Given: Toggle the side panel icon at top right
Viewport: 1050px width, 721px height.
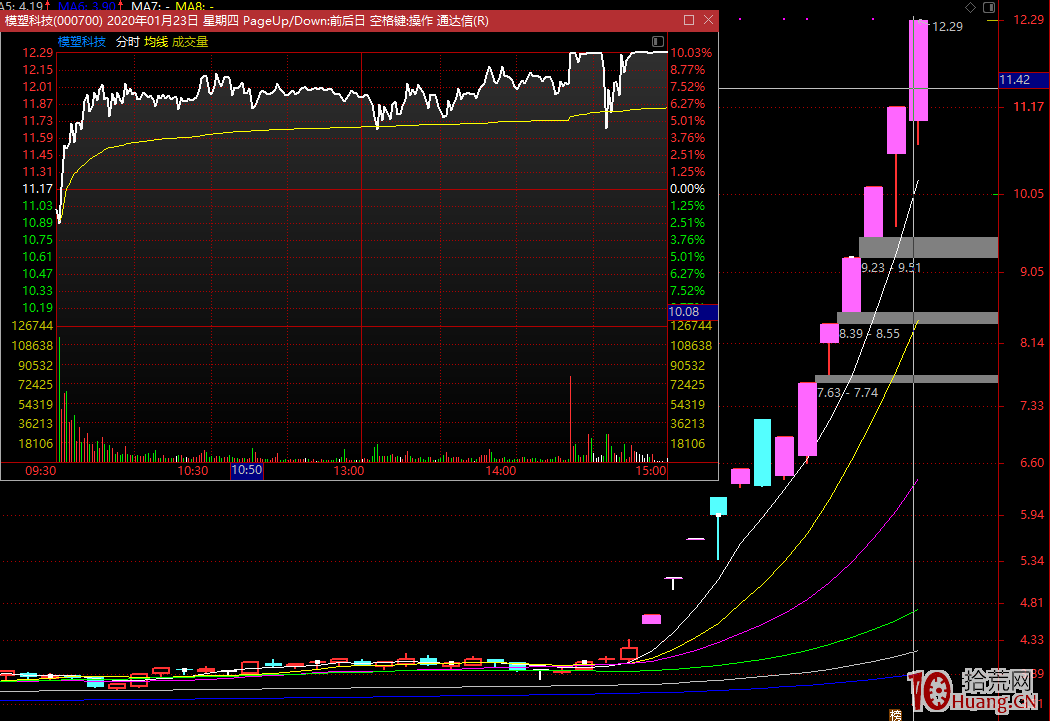Looking at the screenshot, I should (x=989, y=7).
